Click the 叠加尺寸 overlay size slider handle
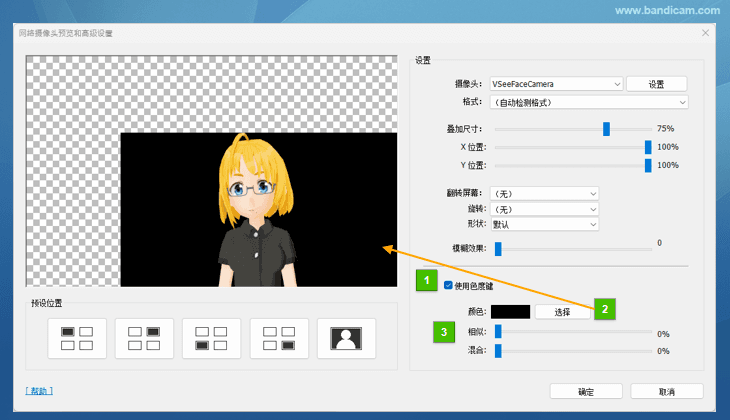The height and width of the screenshot is (420, 730). click(x=606, y=129)
